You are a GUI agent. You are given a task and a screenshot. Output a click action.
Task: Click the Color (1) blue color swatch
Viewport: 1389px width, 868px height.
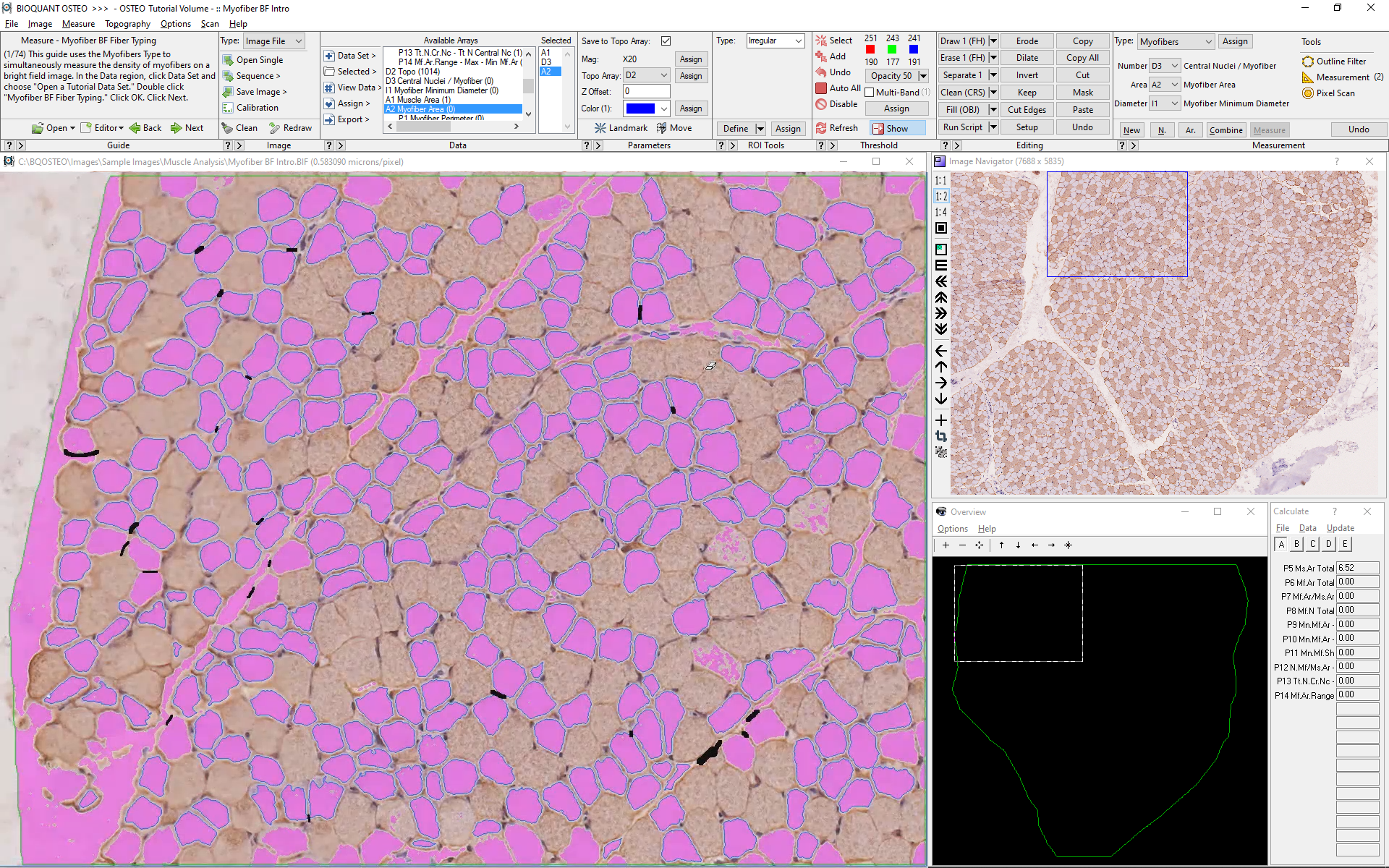pos(639,108)
